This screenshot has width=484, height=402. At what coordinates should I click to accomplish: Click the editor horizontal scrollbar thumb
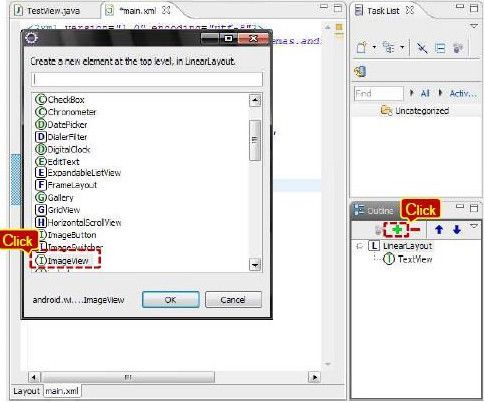tap(128, 377)
